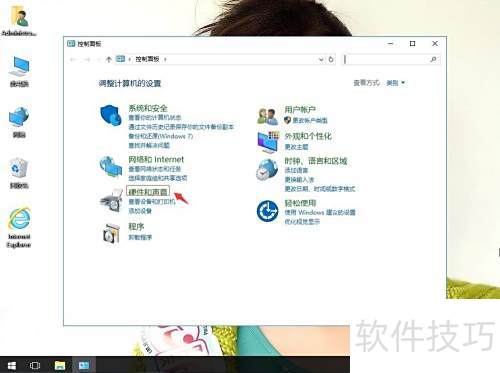The image size is (500, 373).
Task: Click 选择家庭组和共享选项 link
Action: (x=158, y=178)
